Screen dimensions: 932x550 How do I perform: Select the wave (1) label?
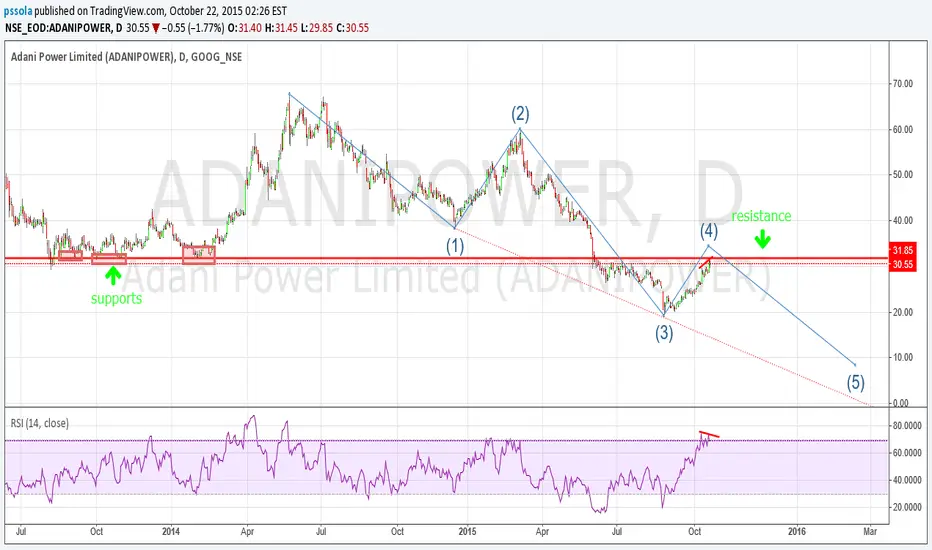pos(455,245)
